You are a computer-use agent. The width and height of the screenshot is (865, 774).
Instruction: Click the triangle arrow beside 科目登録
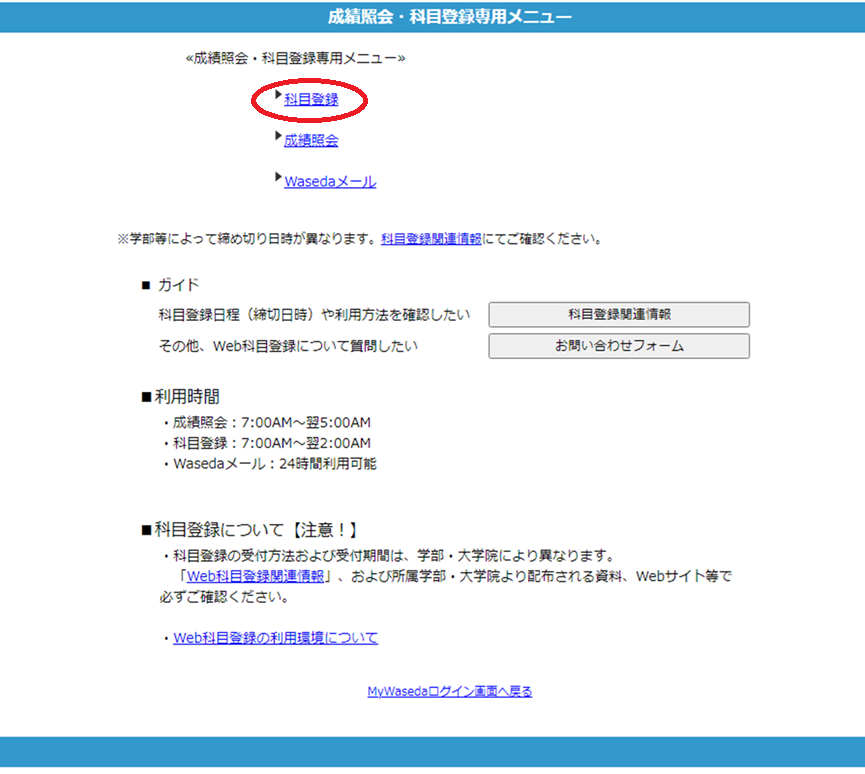coord(279,95)
